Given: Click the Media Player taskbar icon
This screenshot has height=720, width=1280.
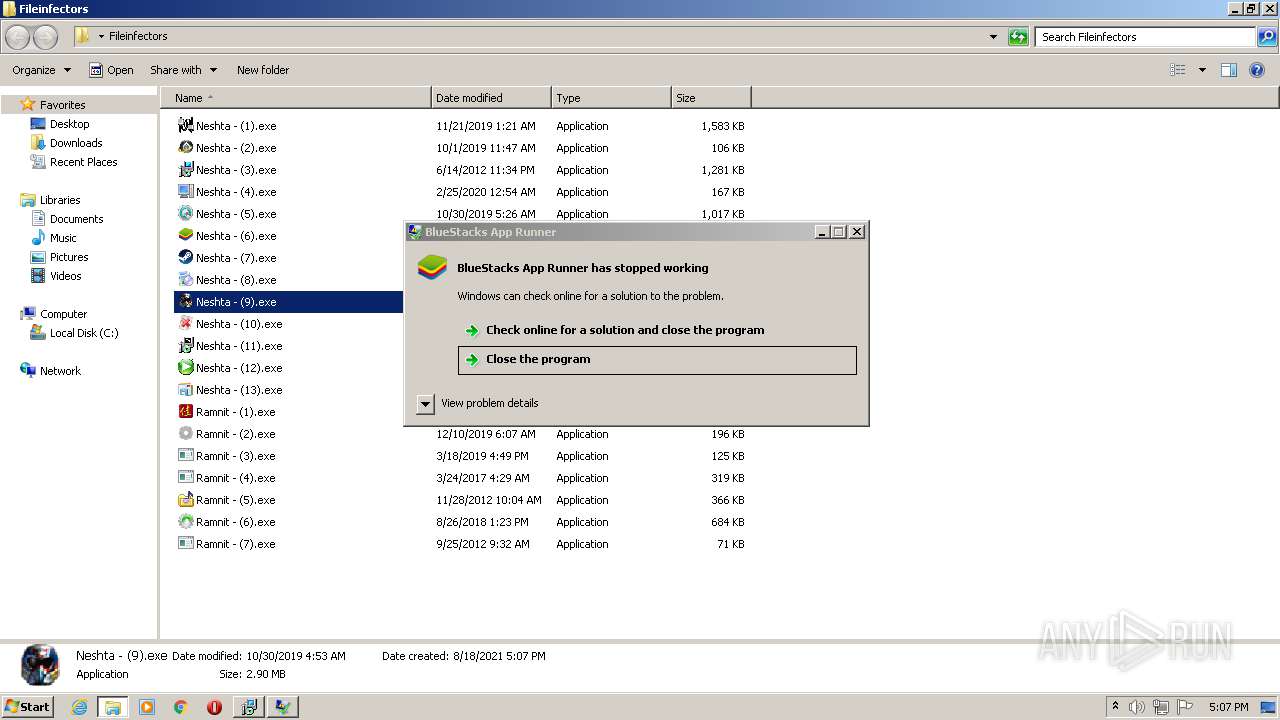Looking at the screenshot, I should tap(147, 707).
